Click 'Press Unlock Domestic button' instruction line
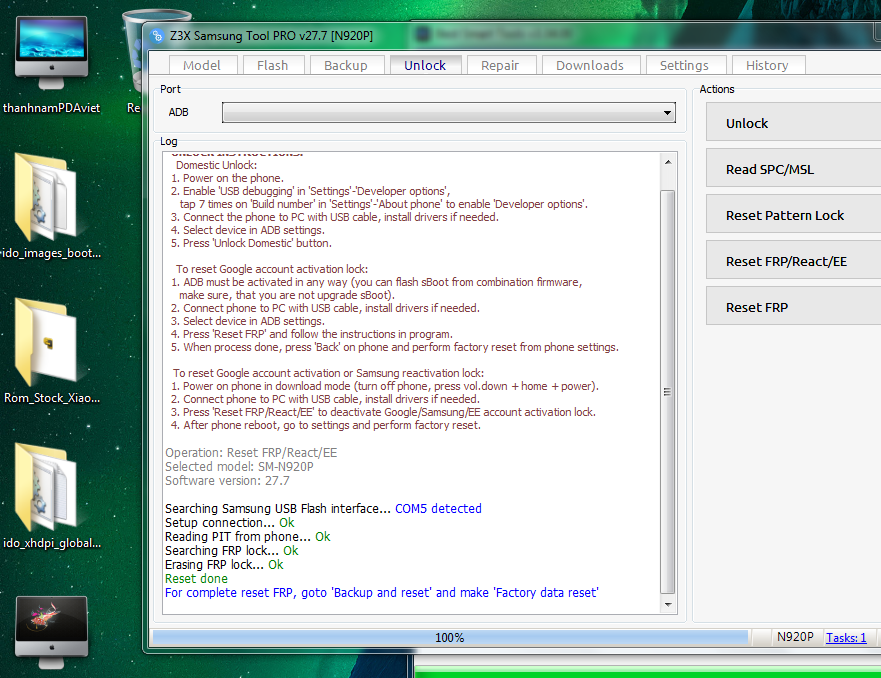 251,243
